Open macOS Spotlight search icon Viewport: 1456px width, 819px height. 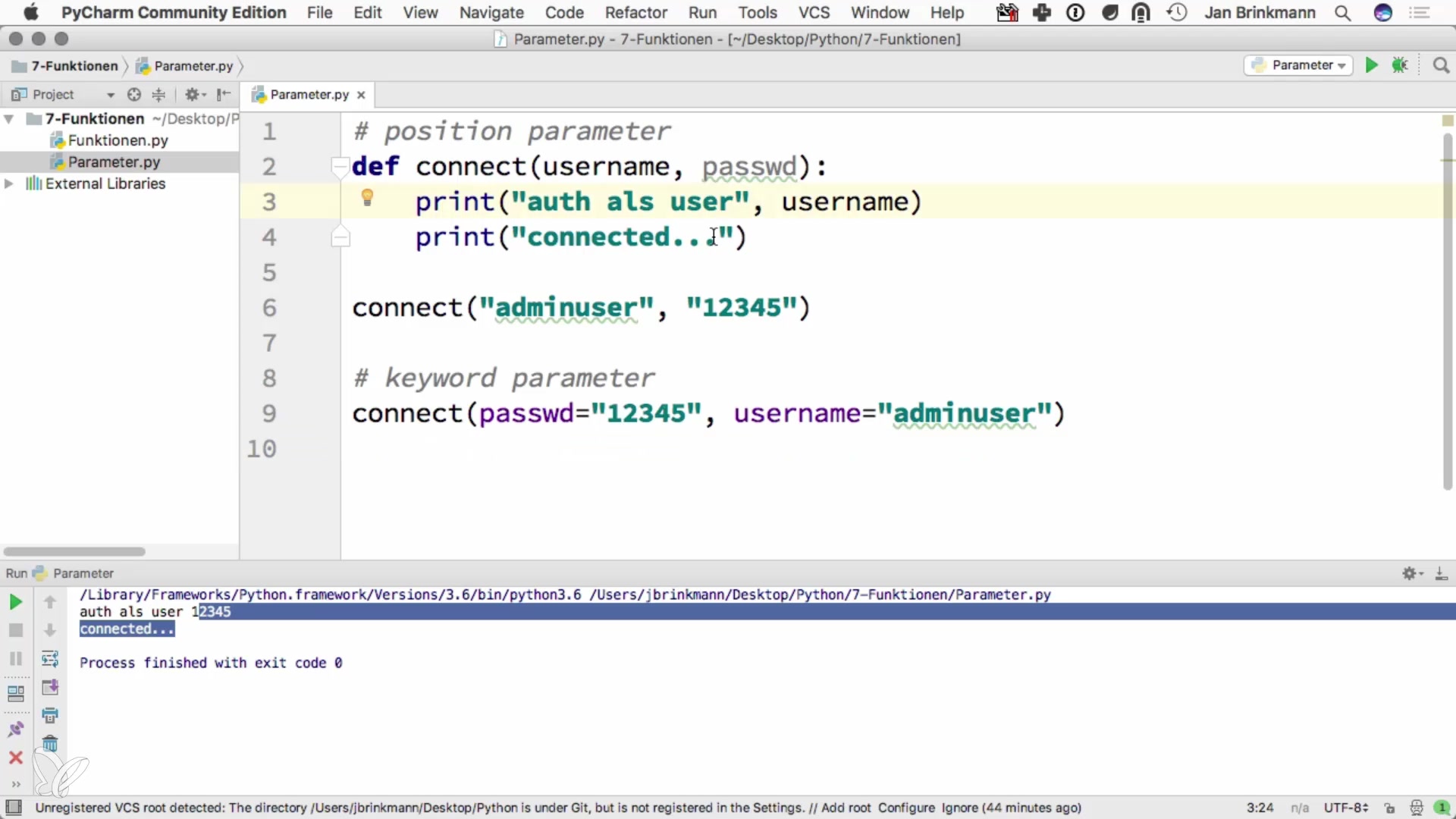click(1342, 13)
